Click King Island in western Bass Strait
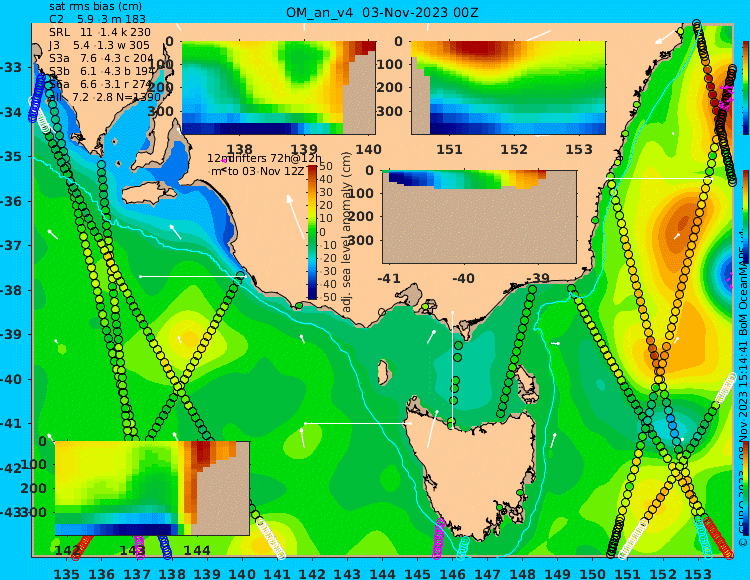Image resolution: width=750 pixels, height=580 pixels. pyautogui.click(x=383, y=372)
